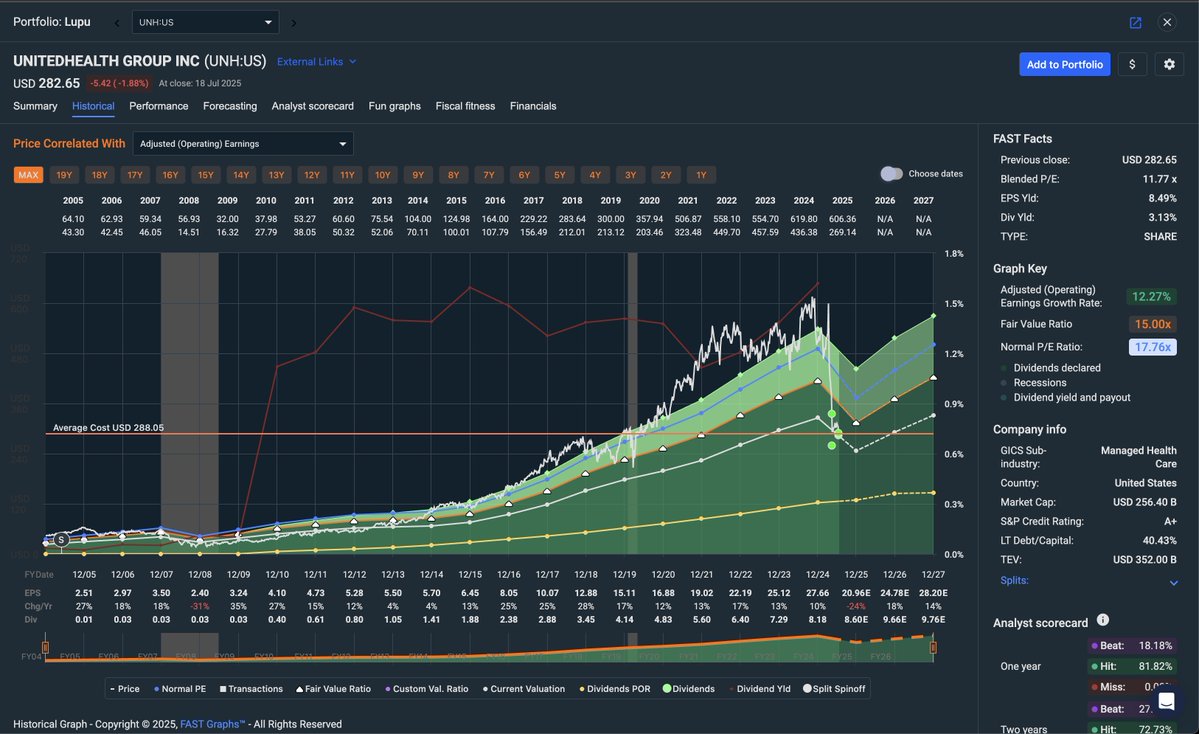Toggle Dividends POR legend item

(x=615, y=689)
